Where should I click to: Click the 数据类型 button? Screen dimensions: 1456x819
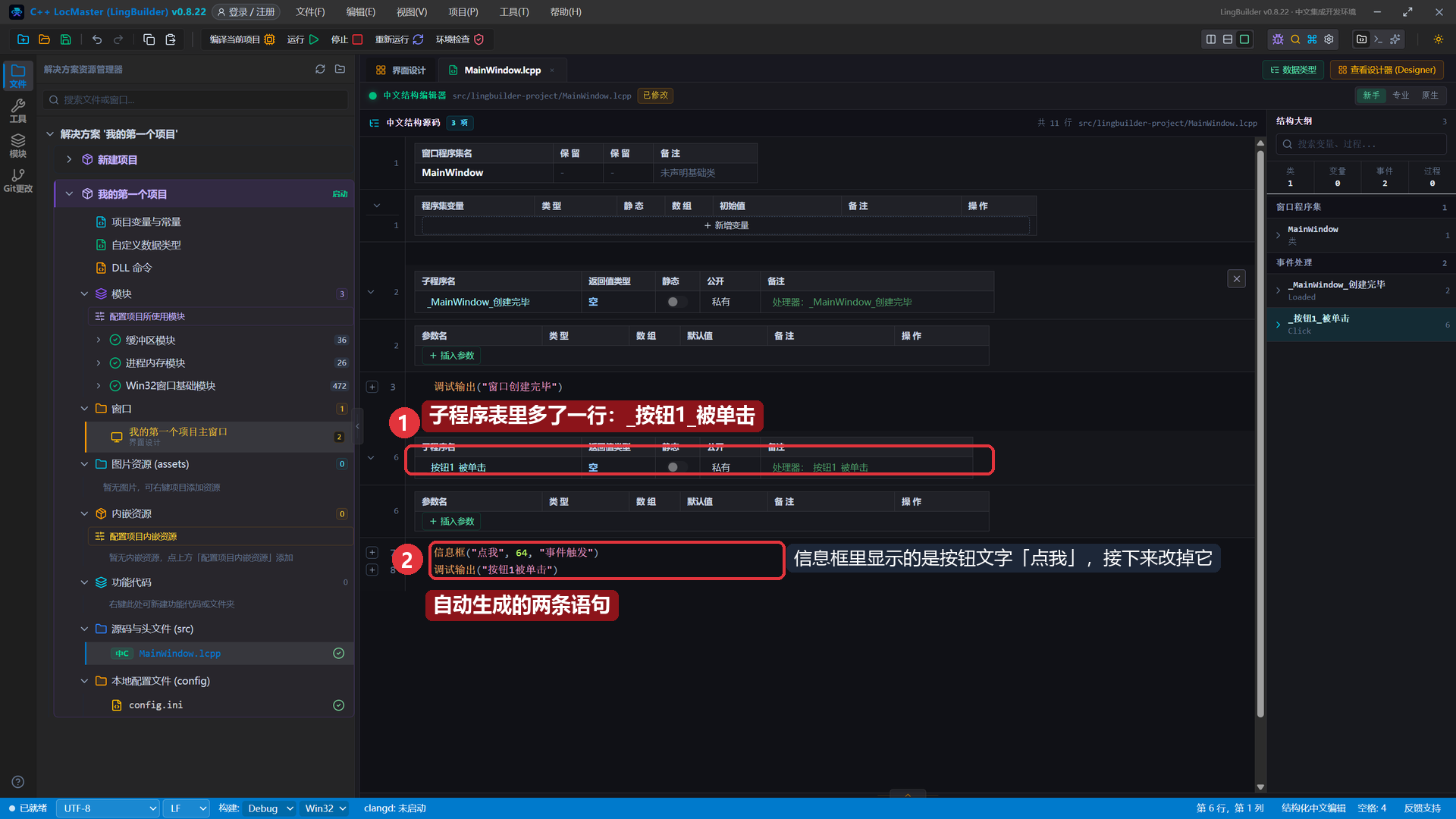coord(1294,70)
